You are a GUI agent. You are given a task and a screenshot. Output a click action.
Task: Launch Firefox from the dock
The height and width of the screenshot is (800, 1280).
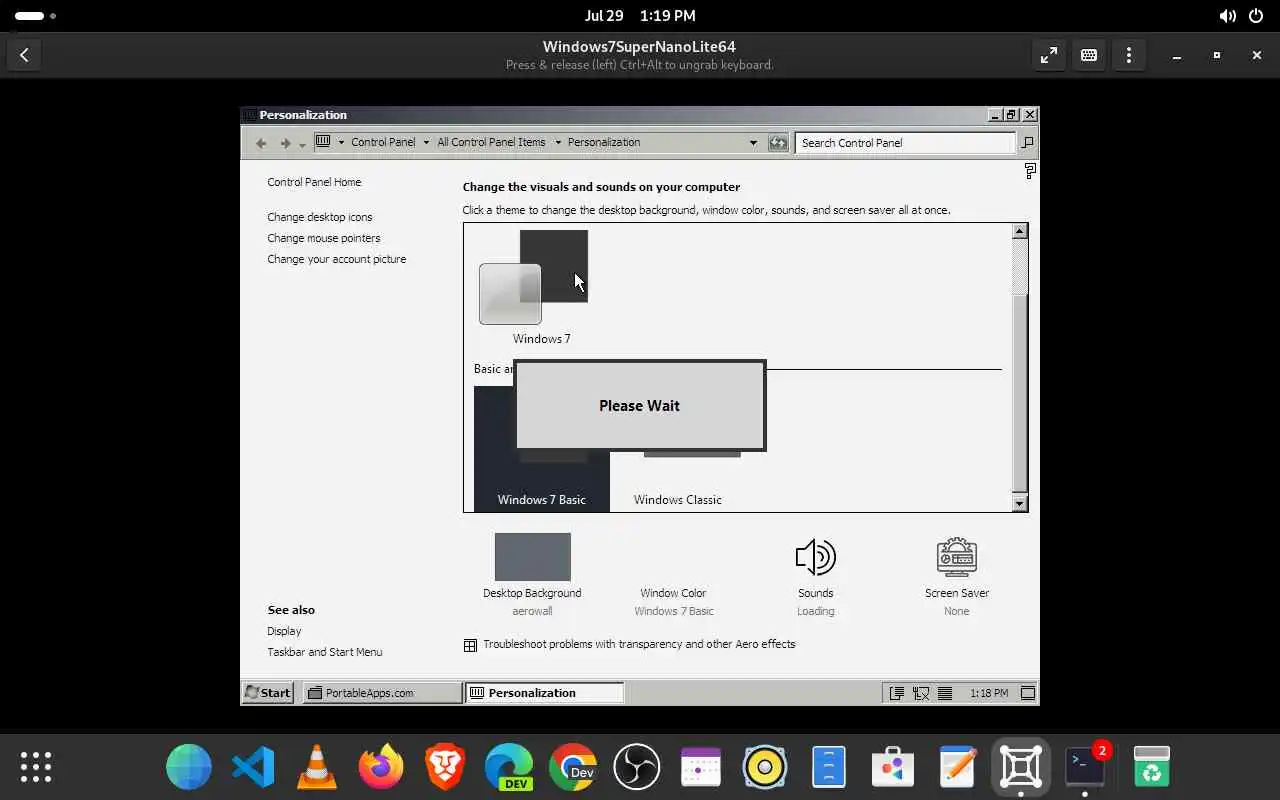[x=381, y=767]
